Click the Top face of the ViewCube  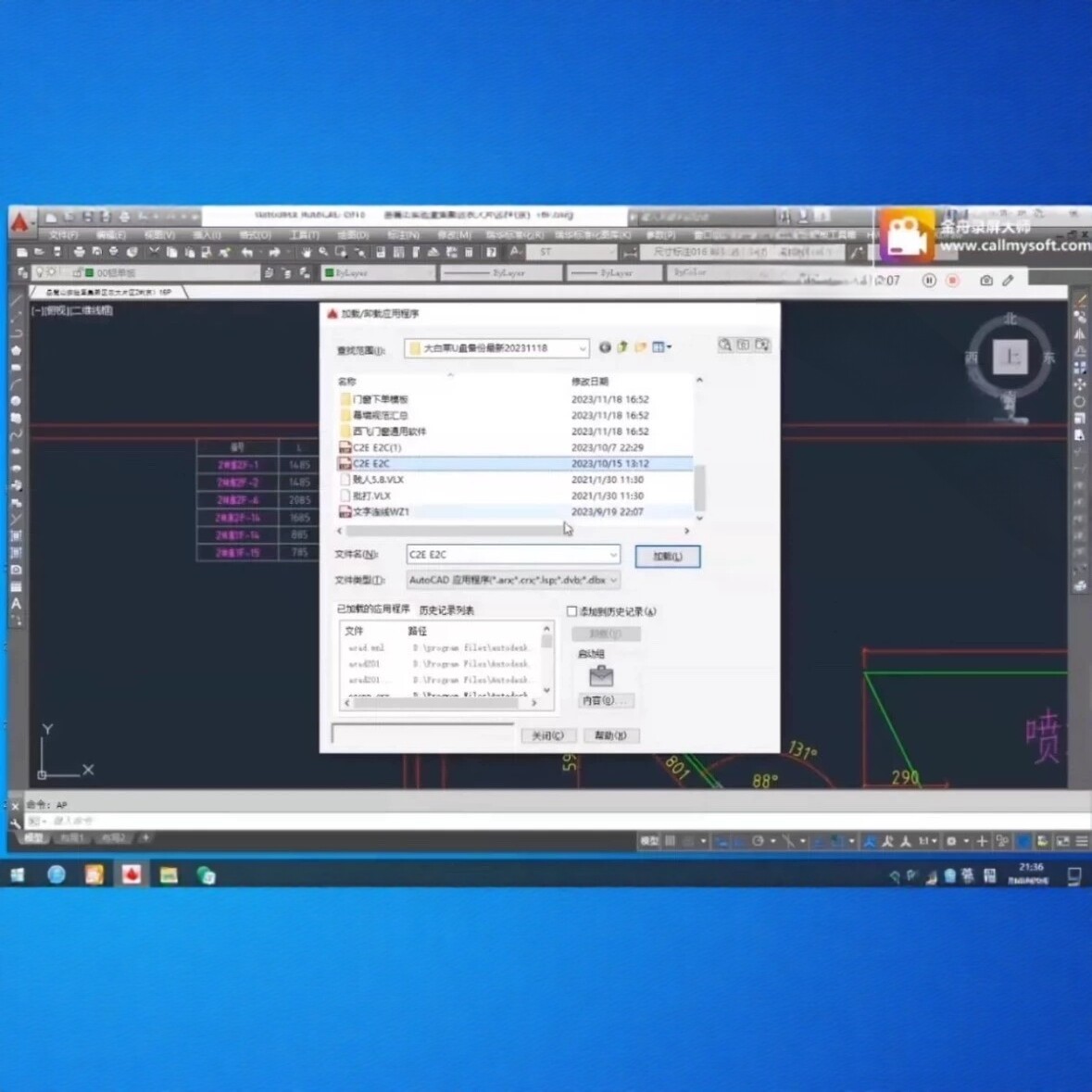point(1010,358)
